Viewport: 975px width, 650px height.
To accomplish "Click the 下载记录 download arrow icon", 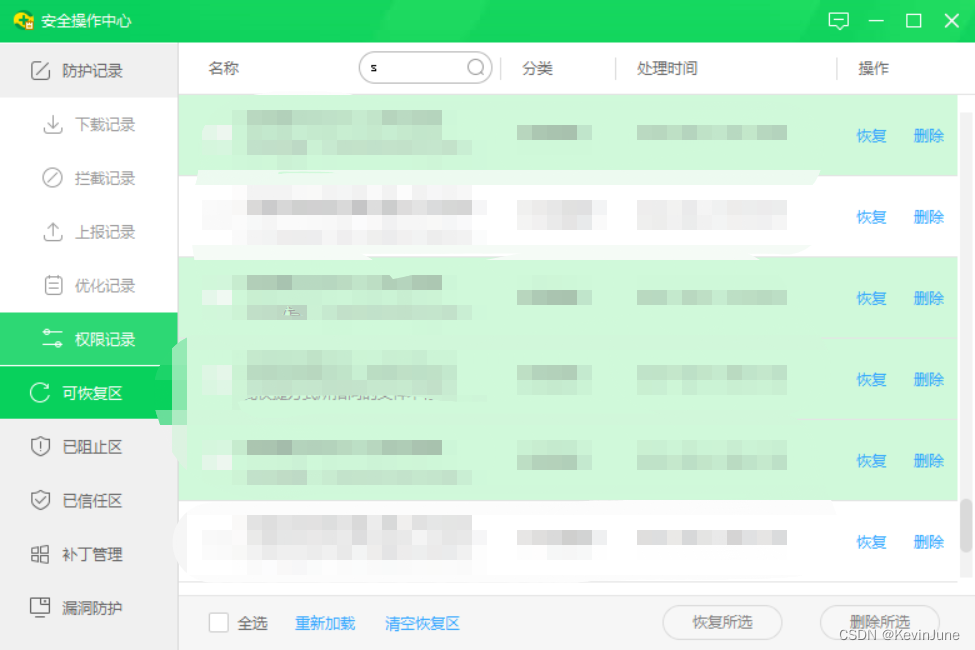I will (53, 124).
